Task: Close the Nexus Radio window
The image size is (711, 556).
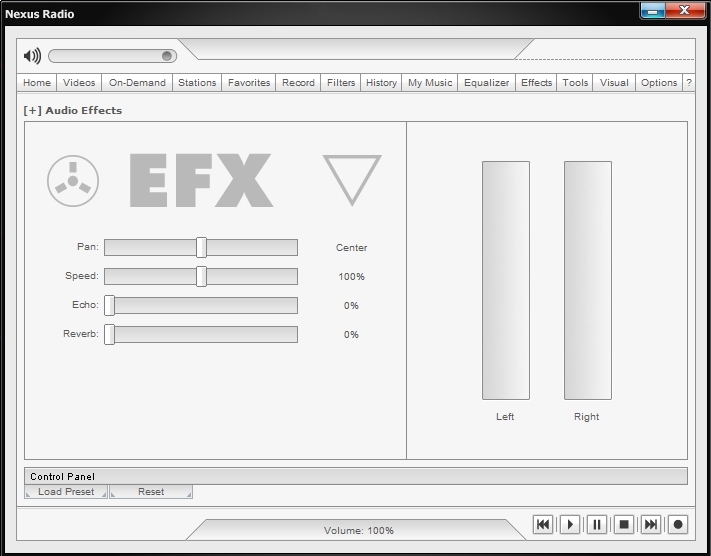Action: 685,11
